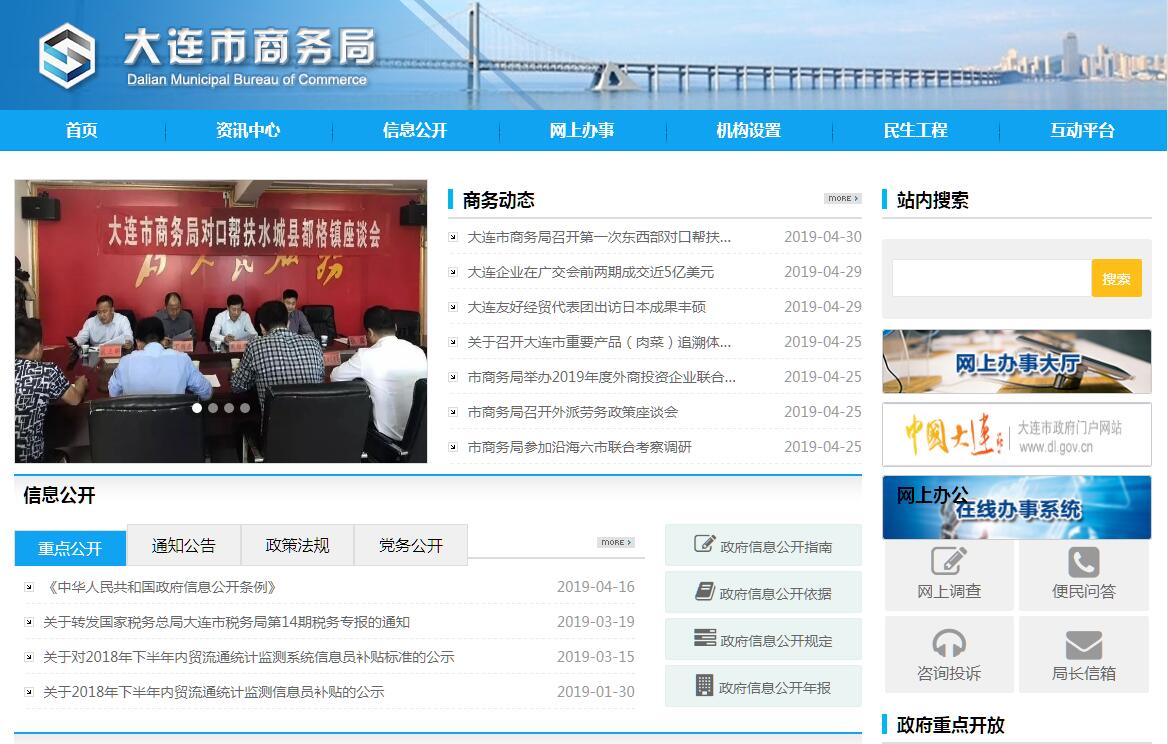
Task: Open 政府信息公开年报 building icon link
Action: (x=705, y=685)
